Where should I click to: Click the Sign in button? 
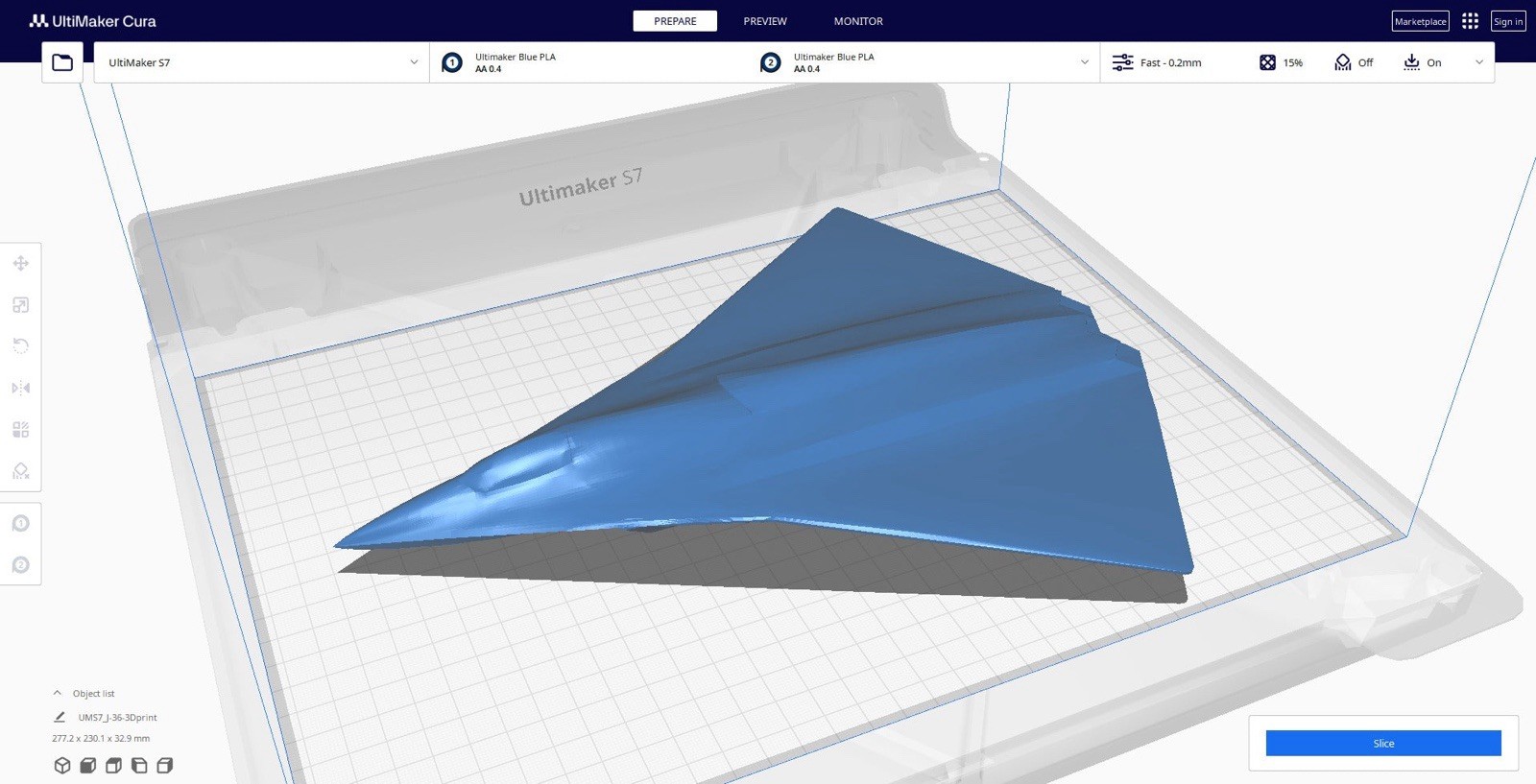pos(1508,21)
